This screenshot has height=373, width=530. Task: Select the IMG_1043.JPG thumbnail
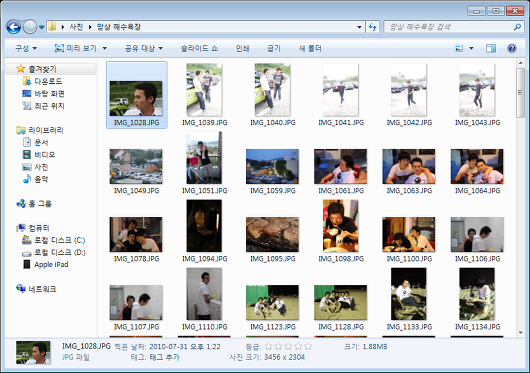[x=477, y=90]
